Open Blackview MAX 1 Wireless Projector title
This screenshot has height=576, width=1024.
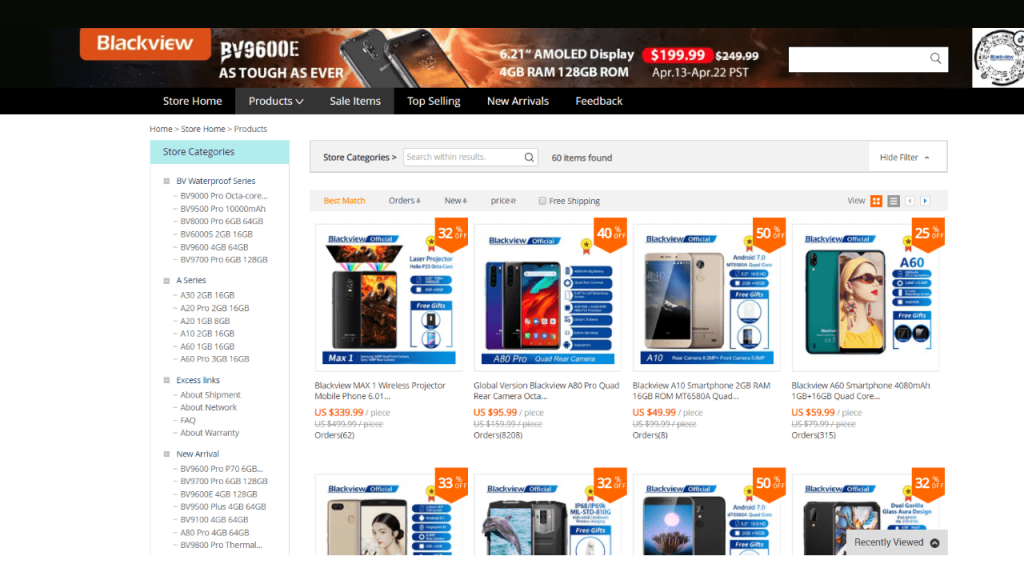click(x=380, y=391)
